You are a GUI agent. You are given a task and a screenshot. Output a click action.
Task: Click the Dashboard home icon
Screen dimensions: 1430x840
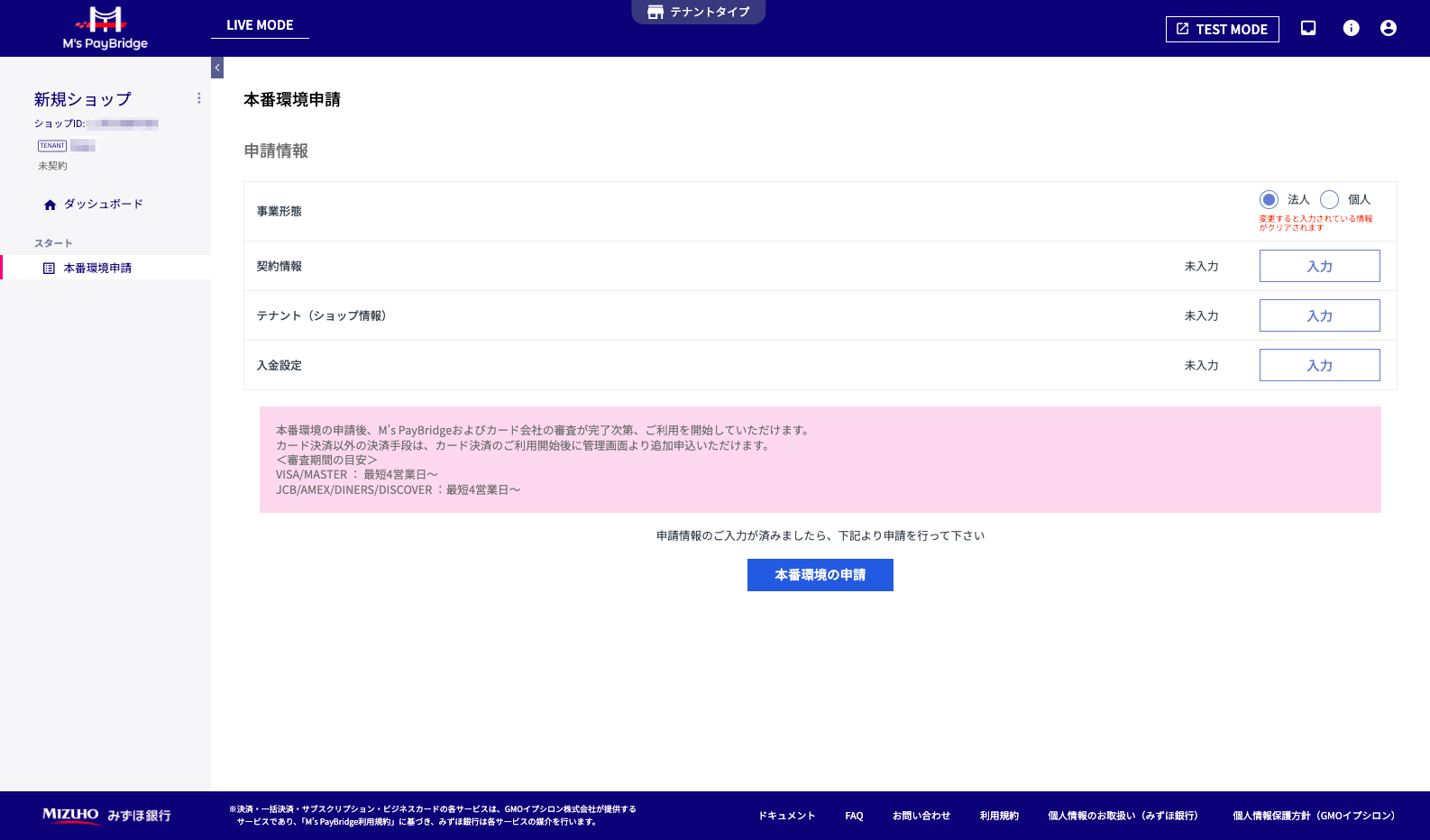click(x=50, y=205)
